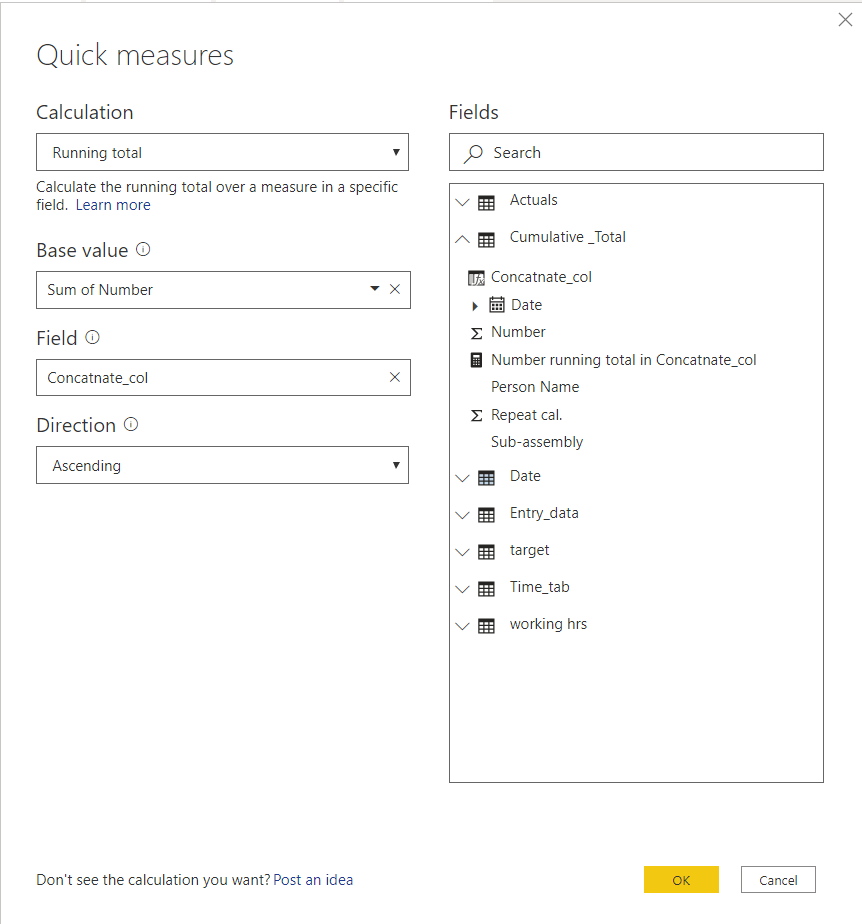Select the Number field
862x924 pixels.
tap(518, 332)
